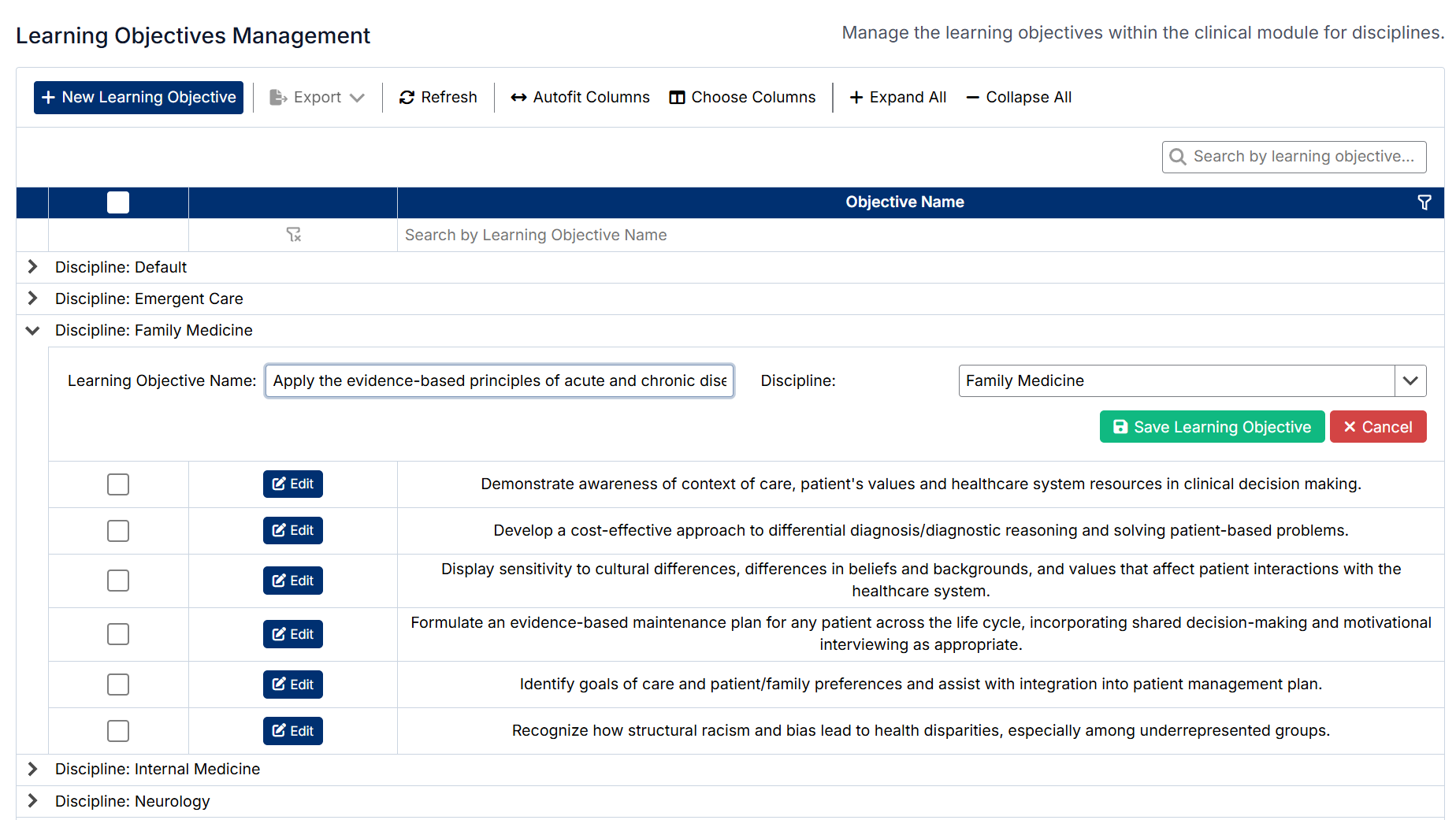Refresh the learning objectives grid
The image size is (1456, 820).
pos(438,98)
